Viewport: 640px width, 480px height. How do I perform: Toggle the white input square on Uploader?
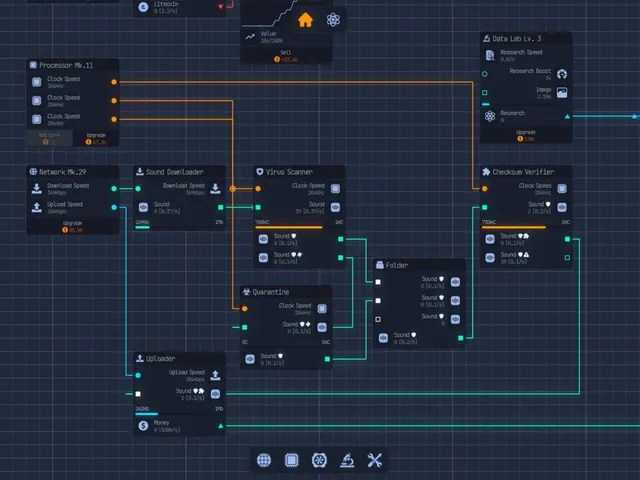[x=138, y=394]
